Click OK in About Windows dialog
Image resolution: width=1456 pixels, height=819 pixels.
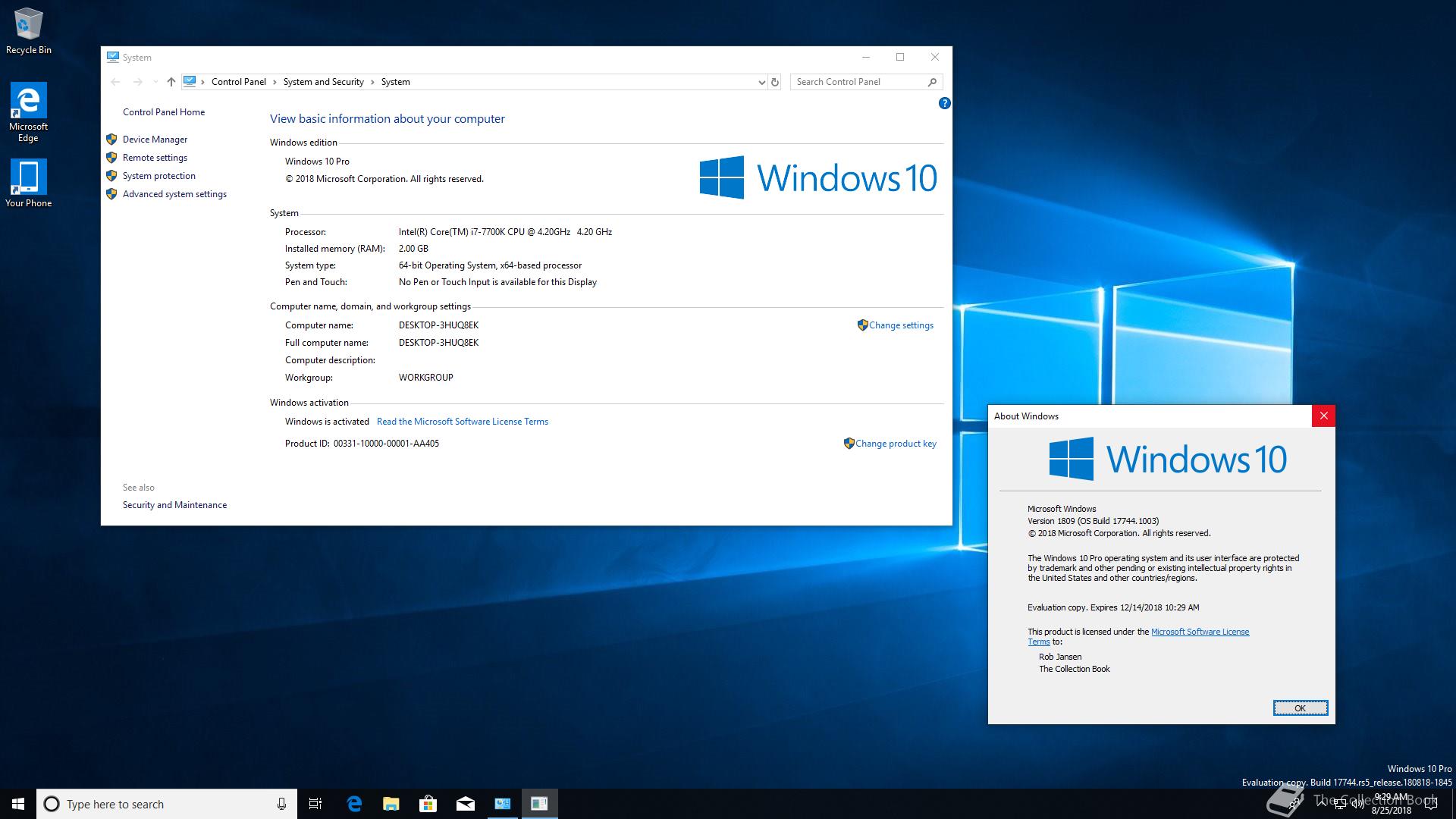point(1301,708)
